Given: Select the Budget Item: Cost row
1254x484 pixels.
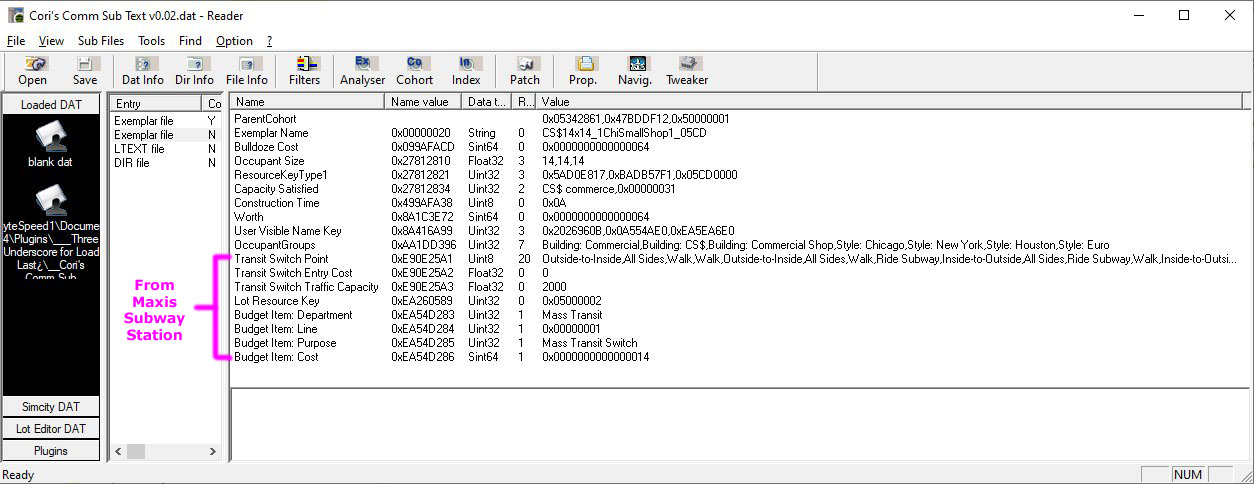Looking at the screenshot, I should tap(740, 356).
